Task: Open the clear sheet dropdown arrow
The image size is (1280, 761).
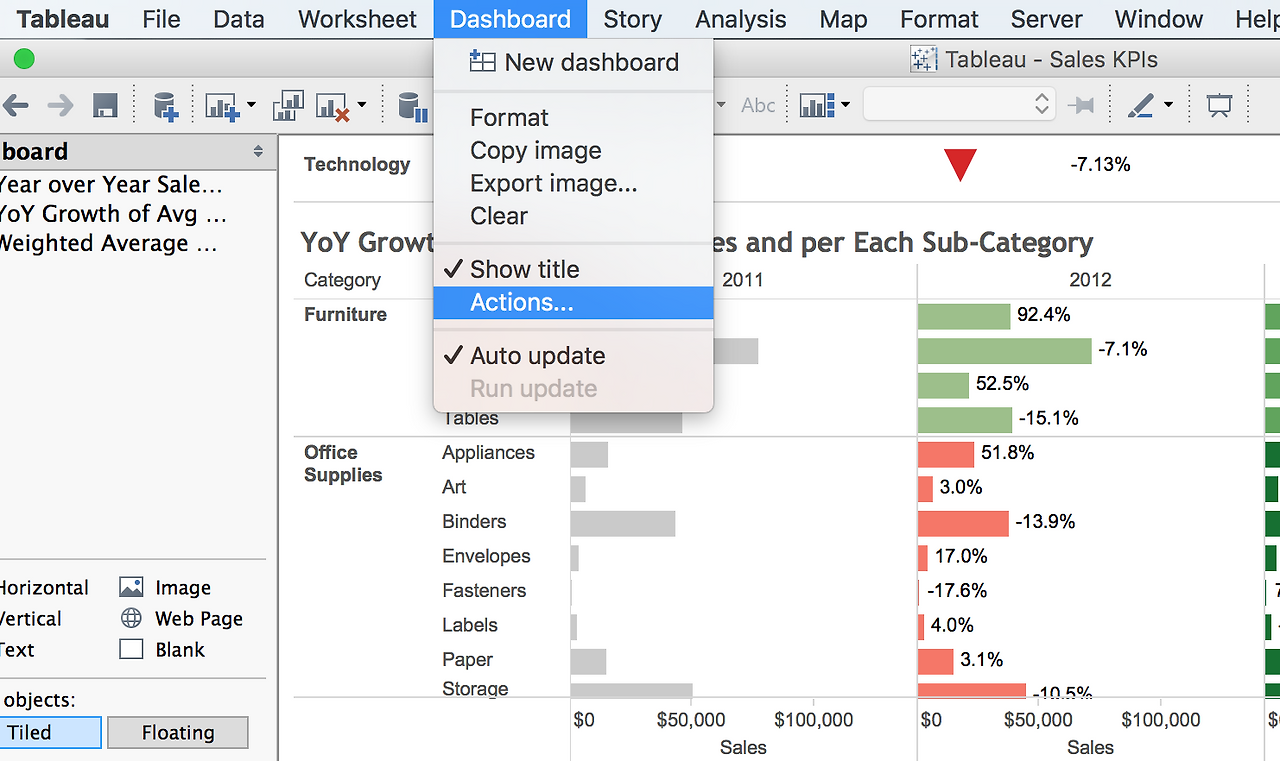Action: pyautogui.click(x=361, y=105)
